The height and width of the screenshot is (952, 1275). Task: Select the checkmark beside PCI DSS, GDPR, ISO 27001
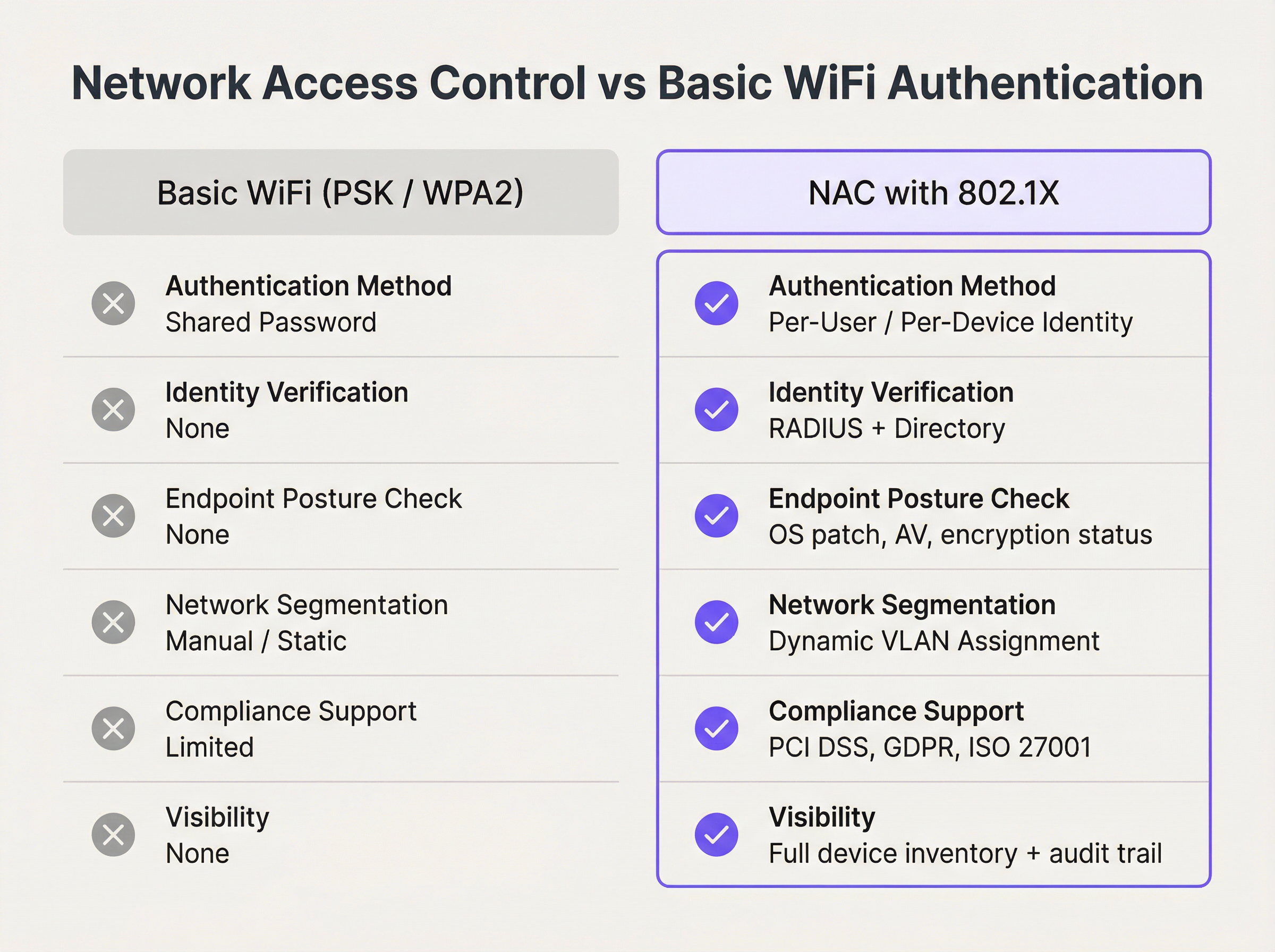click(x=716, y=728)
